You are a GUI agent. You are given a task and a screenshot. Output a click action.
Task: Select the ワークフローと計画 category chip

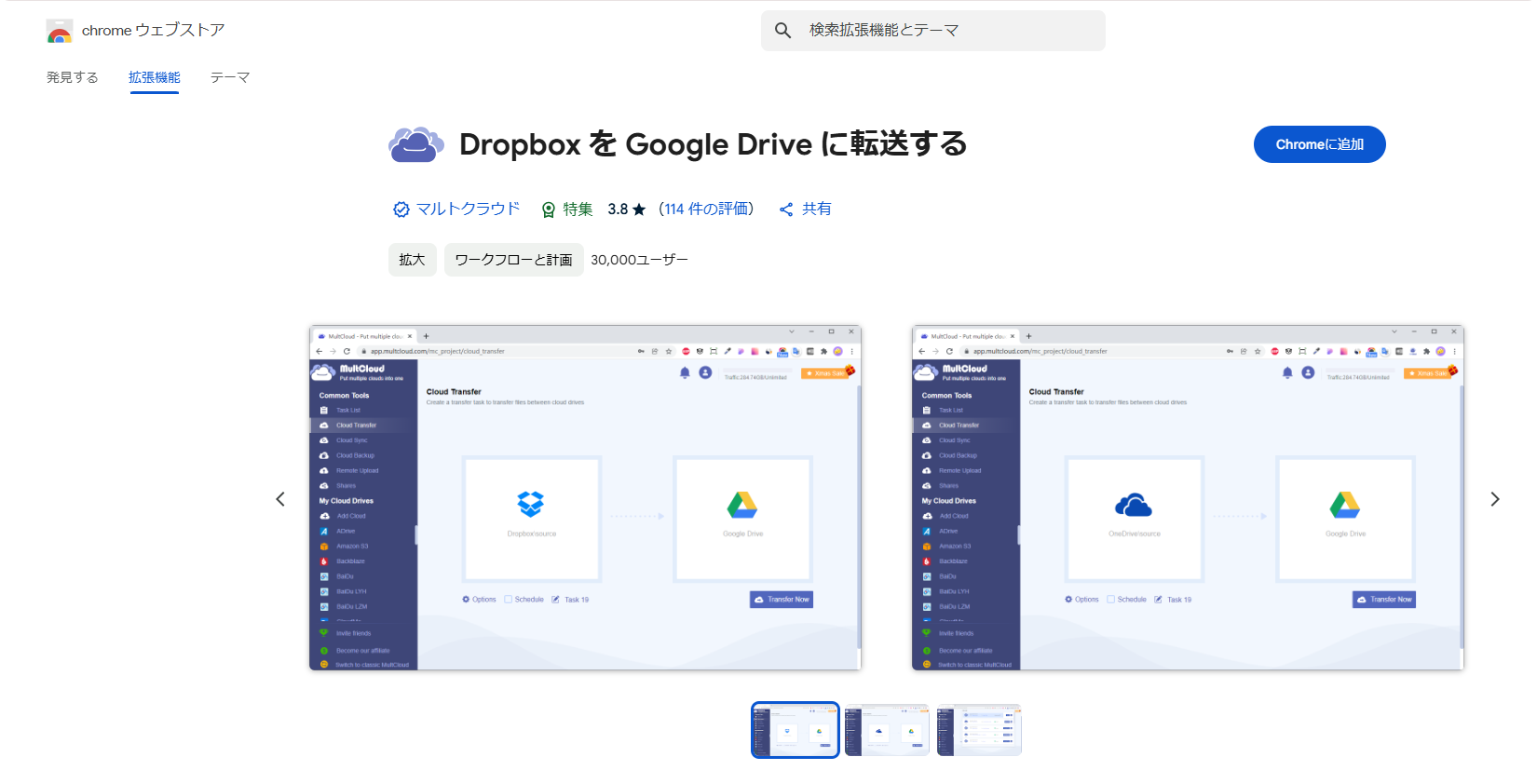point(514,260)
